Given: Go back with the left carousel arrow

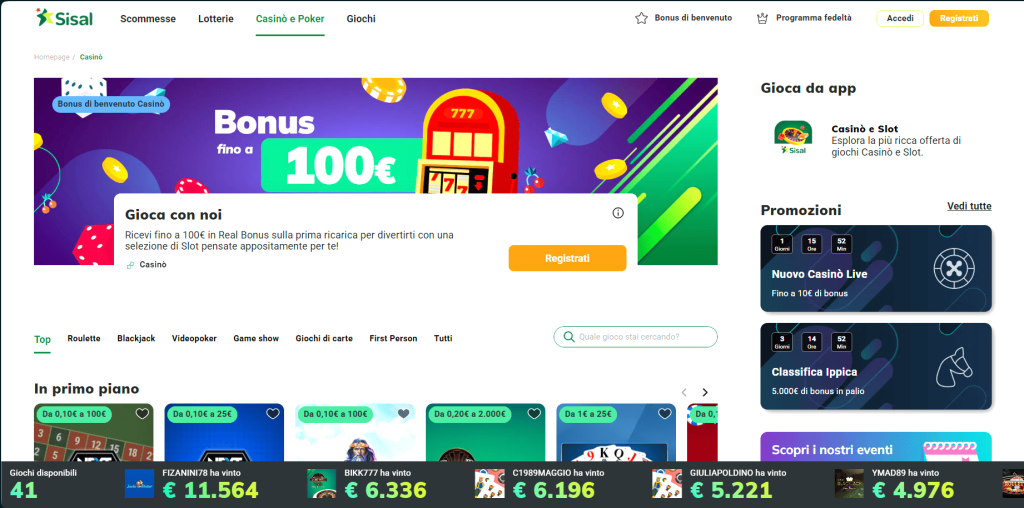Looking at the screenshot, I should pos(684,392).
